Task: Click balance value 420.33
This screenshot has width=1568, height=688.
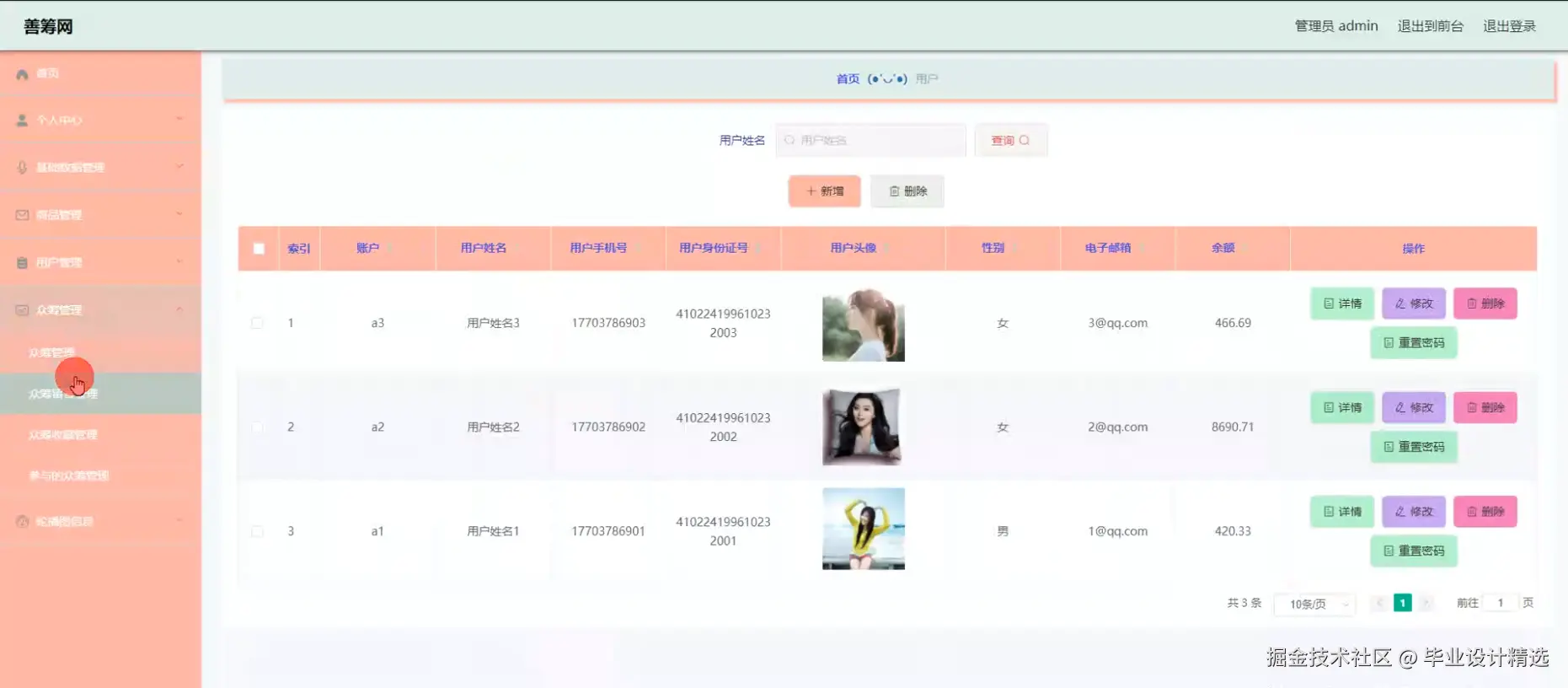Action: (1233, 531)
